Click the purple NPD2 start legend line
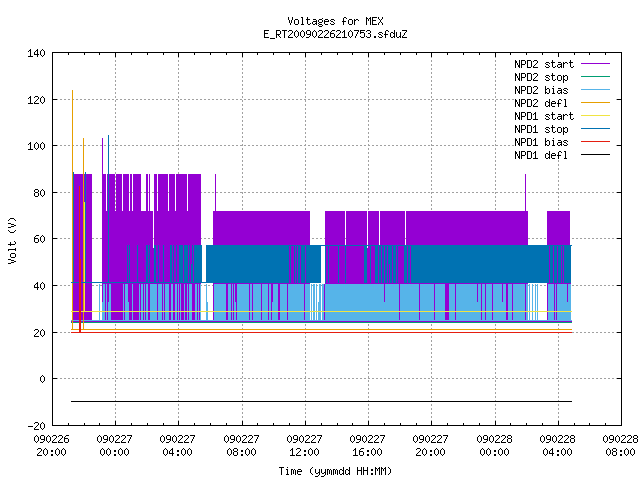 click(x=596, y=64)
